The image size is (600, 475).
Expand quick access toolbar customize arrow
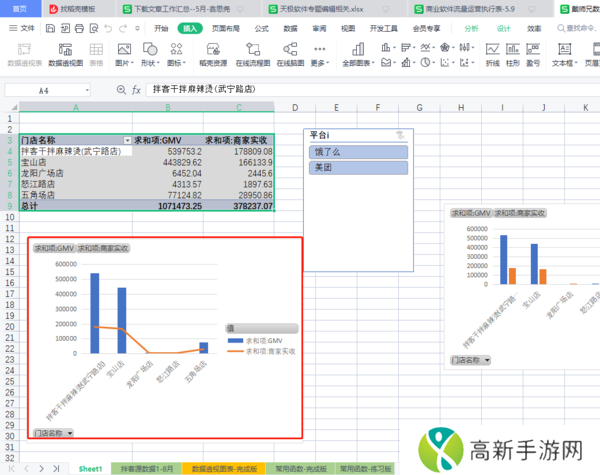(137, 28)
